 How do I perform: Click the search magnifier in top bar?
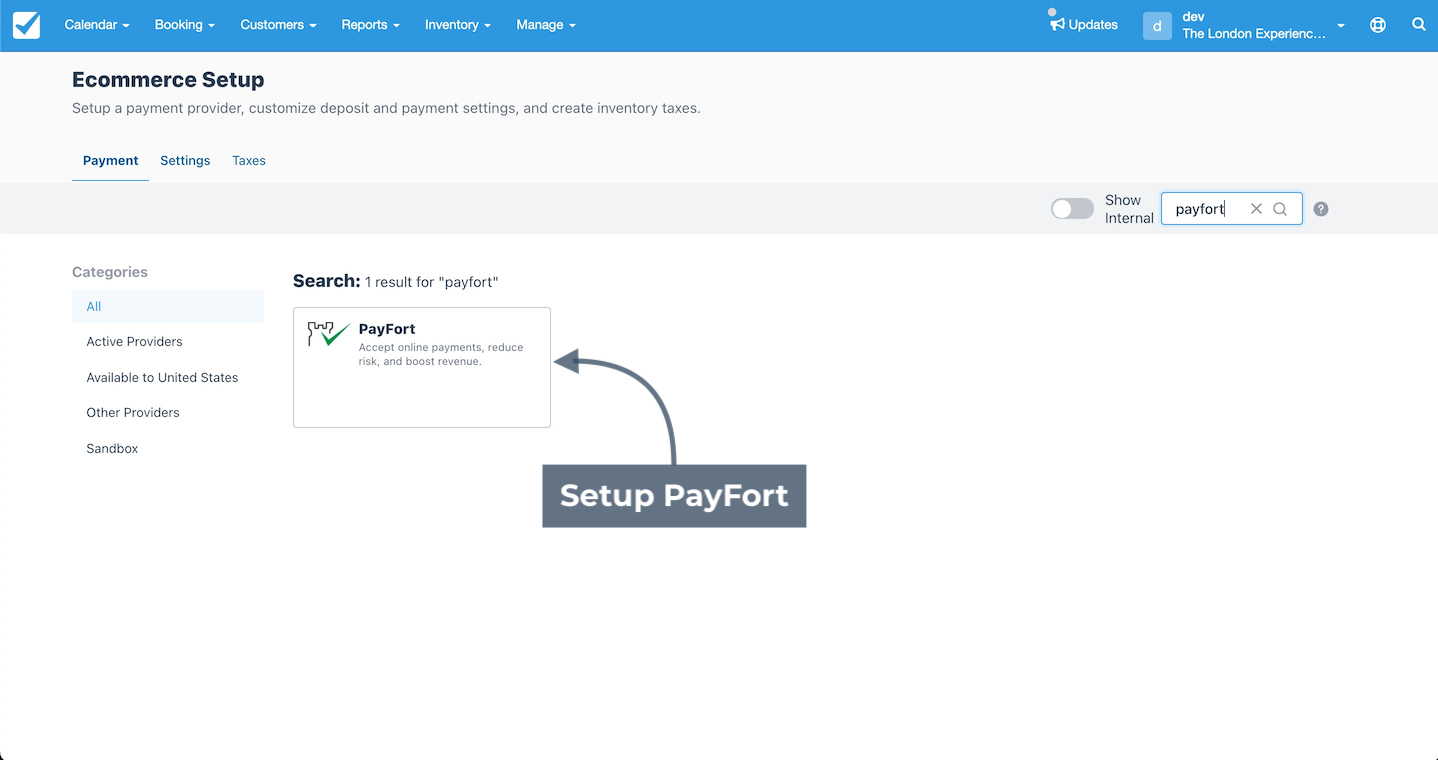1419,25
